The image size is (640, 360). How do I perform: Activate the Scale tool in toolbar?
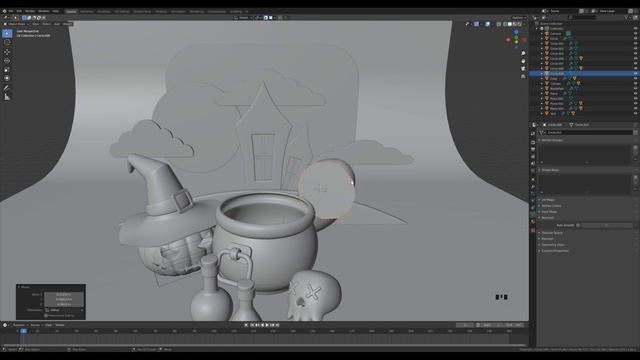pyautogui.click(x=7, y=69)
